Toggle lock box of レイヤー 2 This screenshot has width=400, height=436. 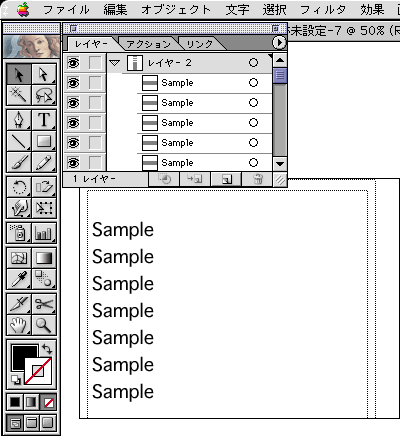[95, 63]
